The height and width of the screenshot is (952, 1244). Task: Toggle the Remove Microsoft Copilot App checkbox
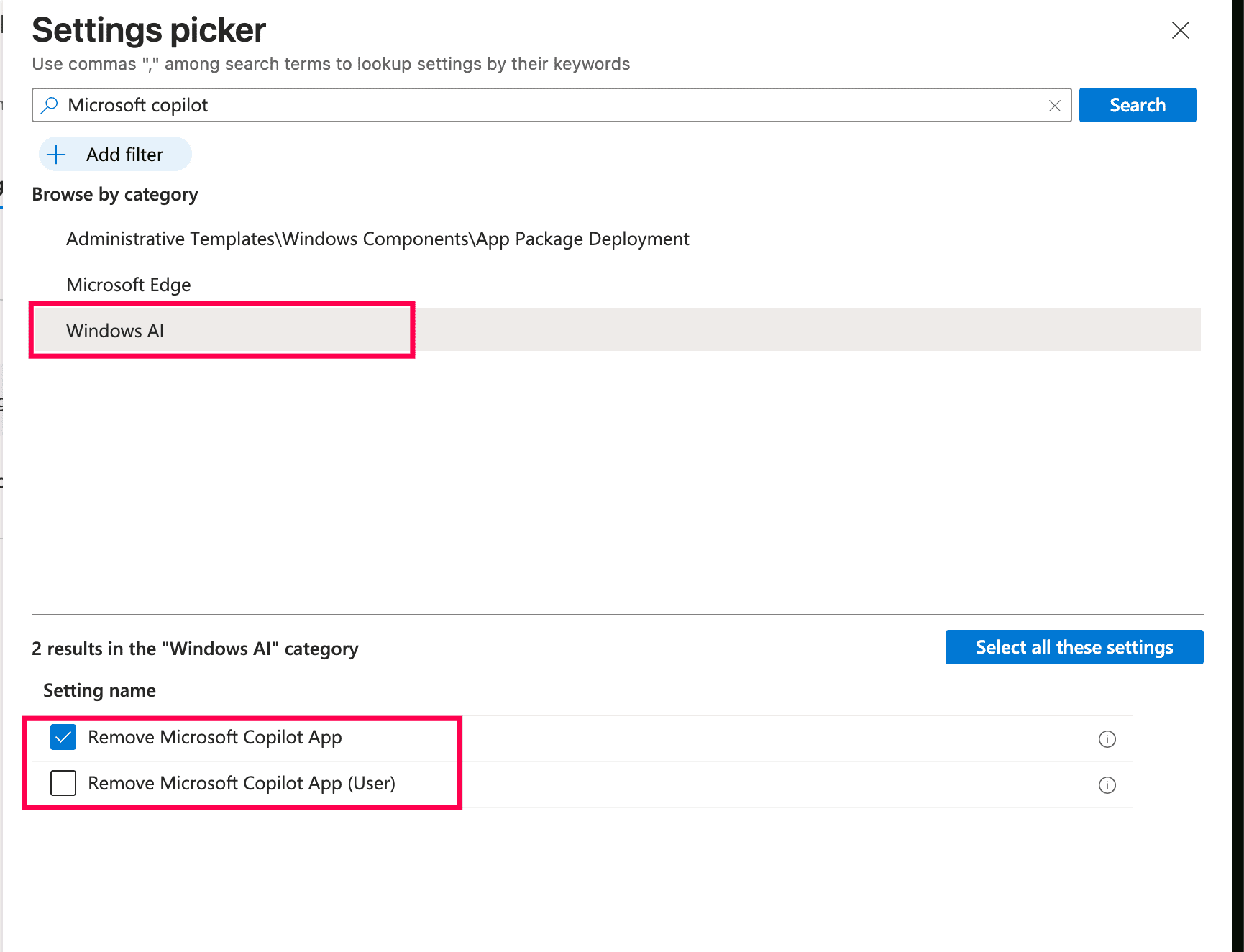63,737
